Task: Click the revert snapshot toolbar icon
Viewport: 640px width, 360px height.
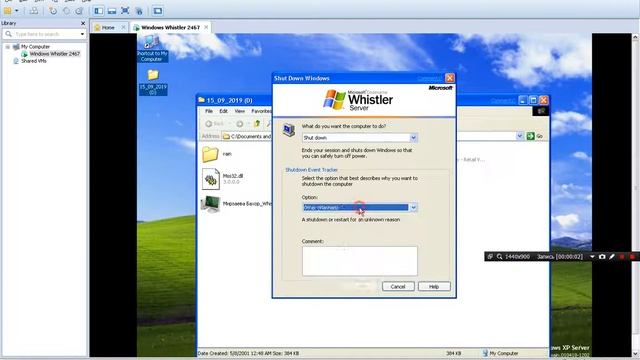Action: pyautogui.click(x=66, y=11)
